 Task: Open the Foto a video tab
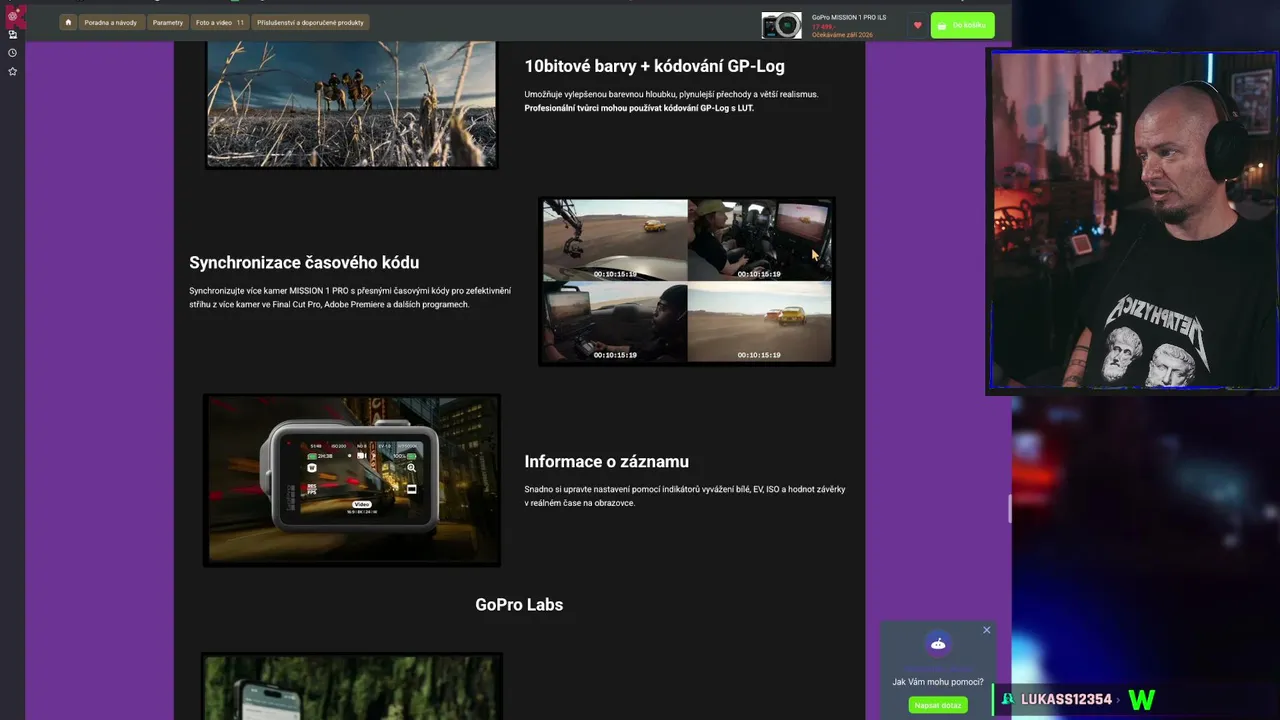point(220,22)
